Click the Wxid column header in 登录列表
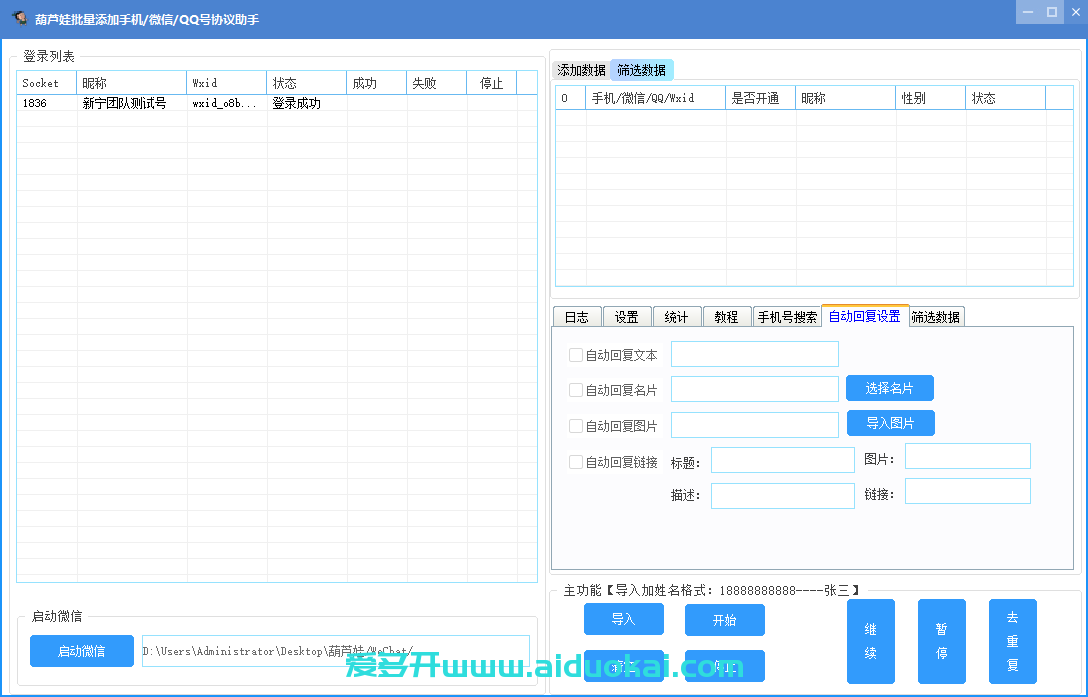 point(227,83)
